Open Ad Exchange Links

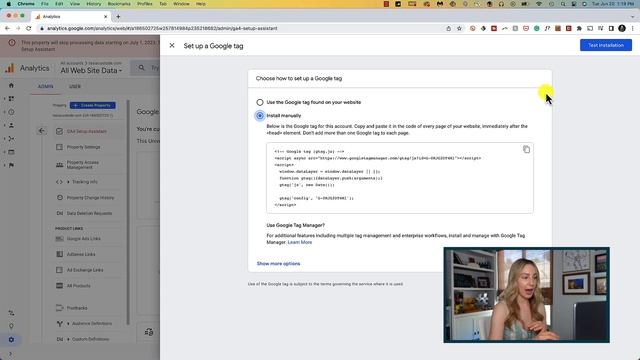(x=85, y=270)
